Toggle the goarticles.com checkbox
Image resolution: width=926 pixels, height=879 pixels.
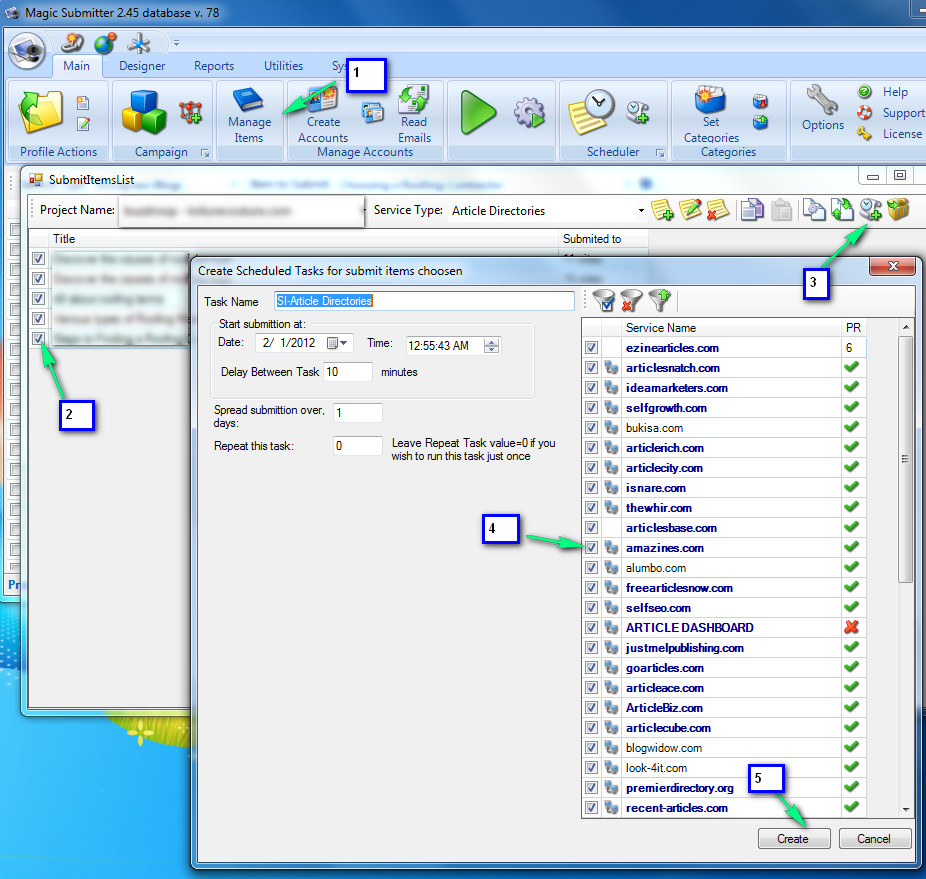coord(591,668)
